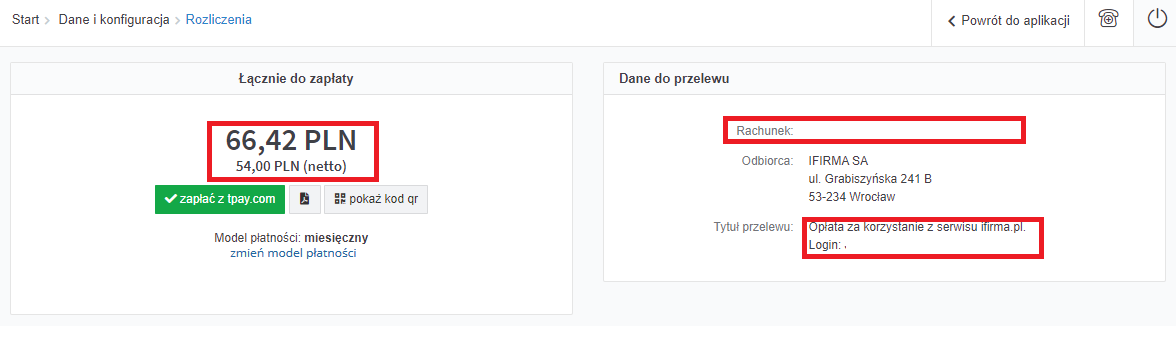Download the PDF document icon button
1176x360 pixels.
(304, 199)
